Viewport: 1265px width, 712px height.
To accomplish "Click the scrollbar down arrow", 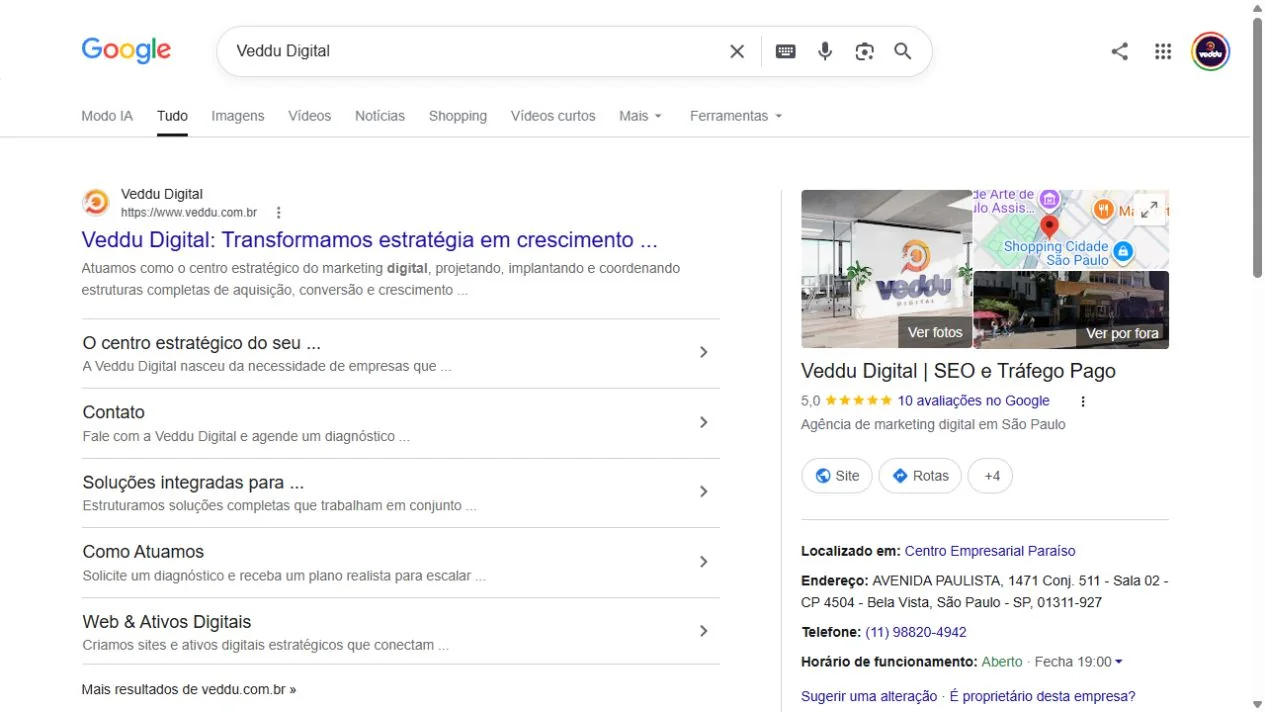I will (x=1258, y=704).
